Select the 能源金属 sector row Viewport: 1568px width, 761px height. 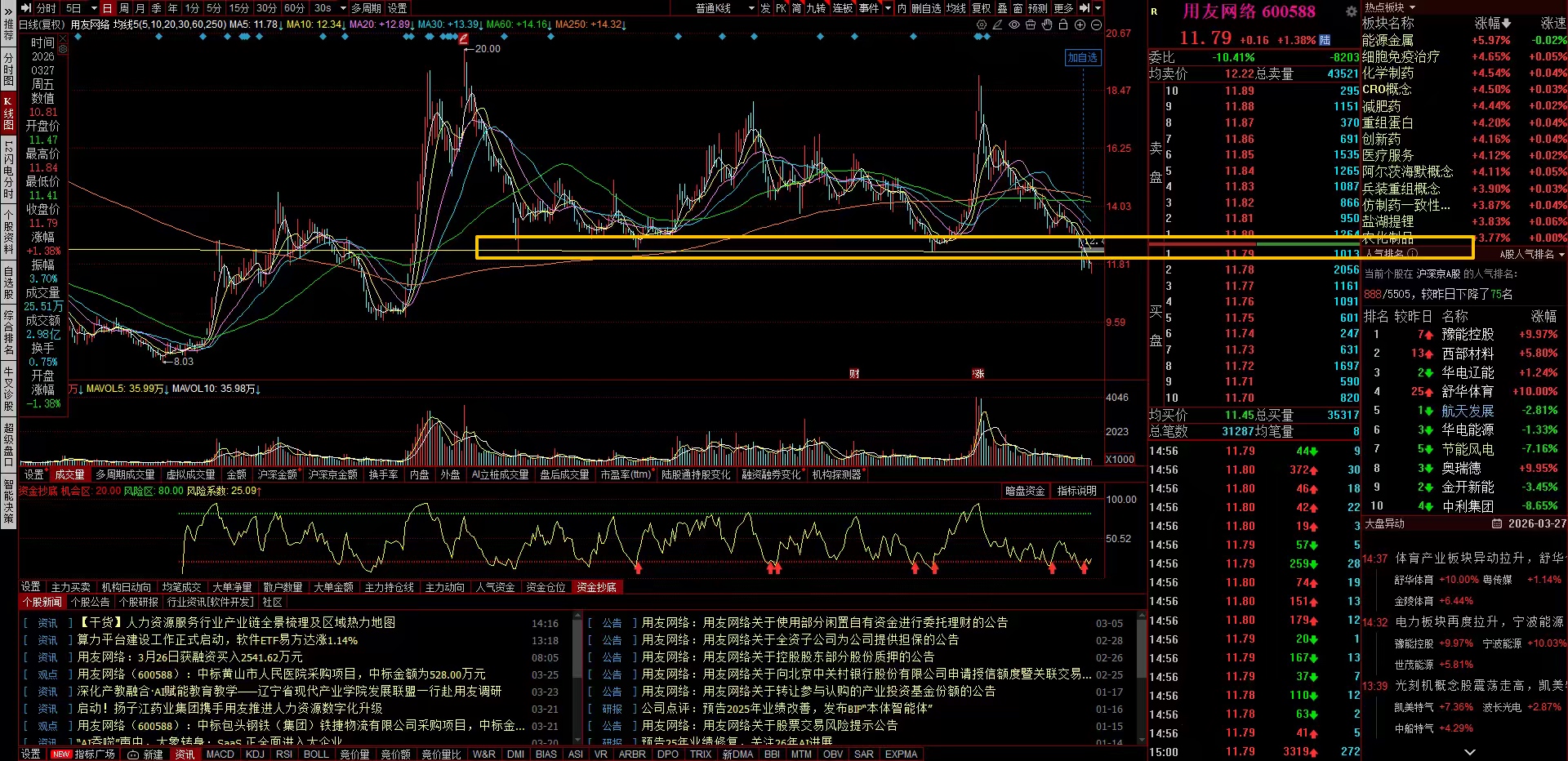1464,40
